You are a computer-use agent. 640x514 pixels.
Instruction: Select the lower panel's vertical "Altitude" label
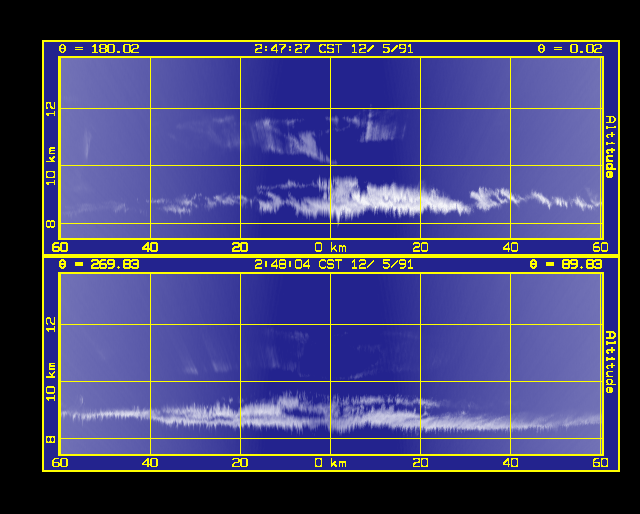pos(611,362)
